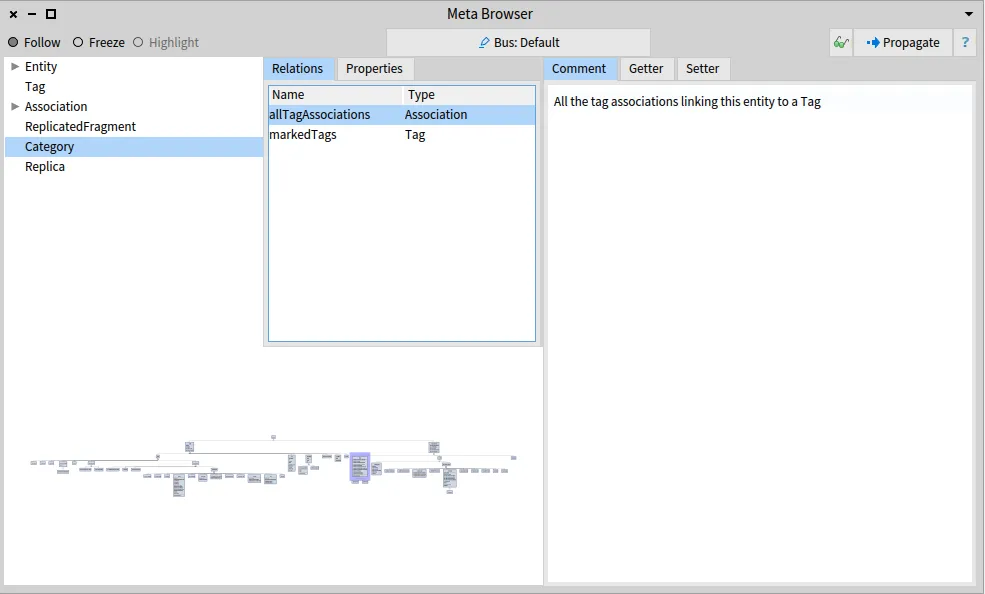Select the Freeze radio button
The image size is (985, 594).
78,43
